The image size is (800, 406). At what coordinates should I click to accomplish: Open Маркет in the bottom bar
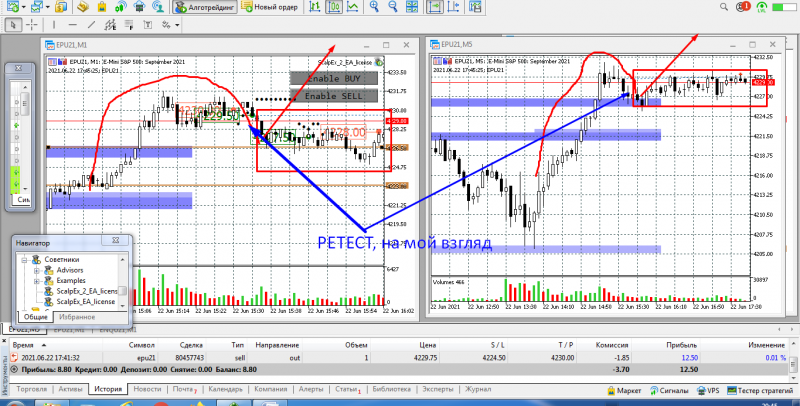click(624, 391)
